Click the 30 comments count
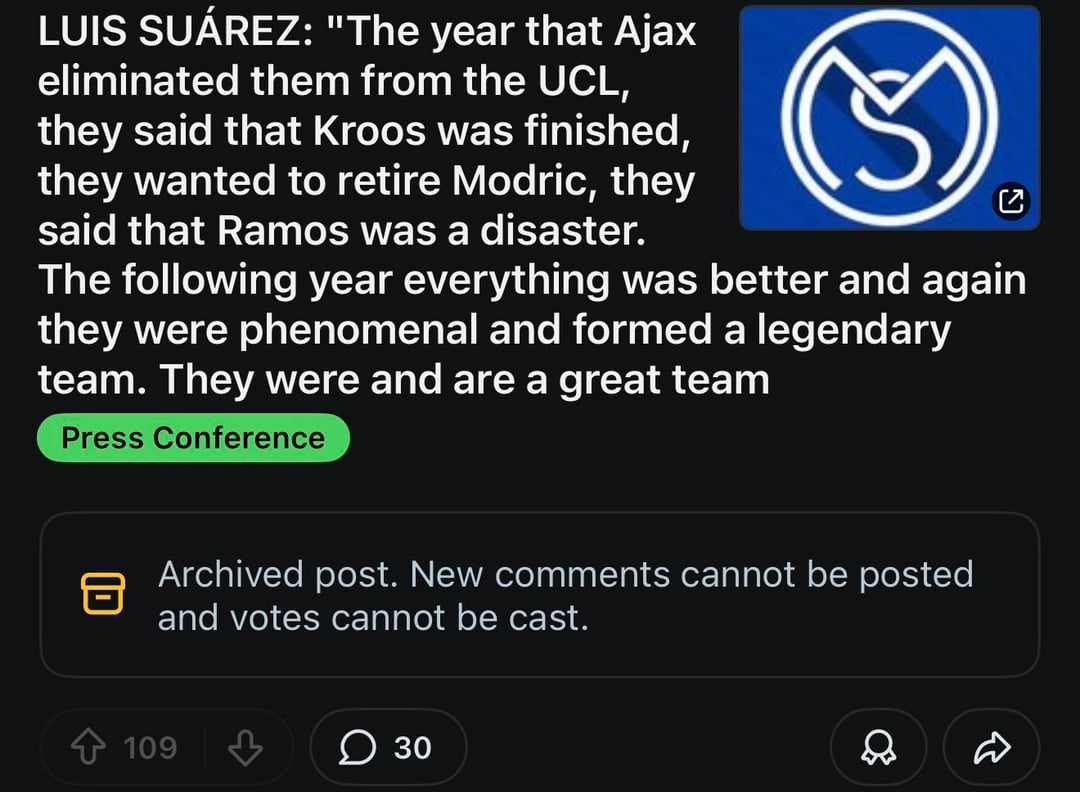The width and height of the screenshot is (1080, 792). point(412,747)
